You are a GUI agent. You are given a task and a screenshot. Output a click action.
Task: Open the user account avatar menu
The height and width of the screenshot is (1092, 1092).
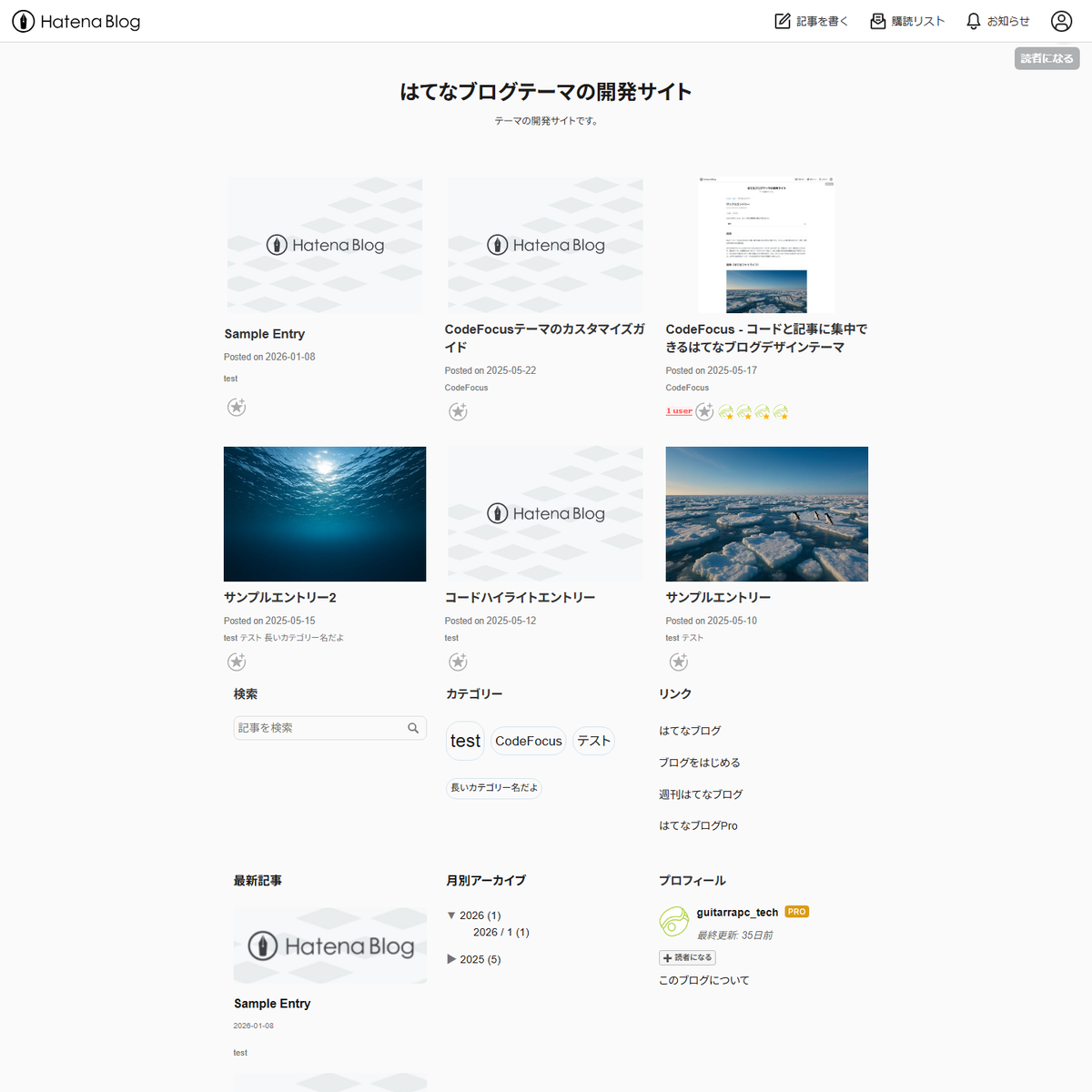1062,21
